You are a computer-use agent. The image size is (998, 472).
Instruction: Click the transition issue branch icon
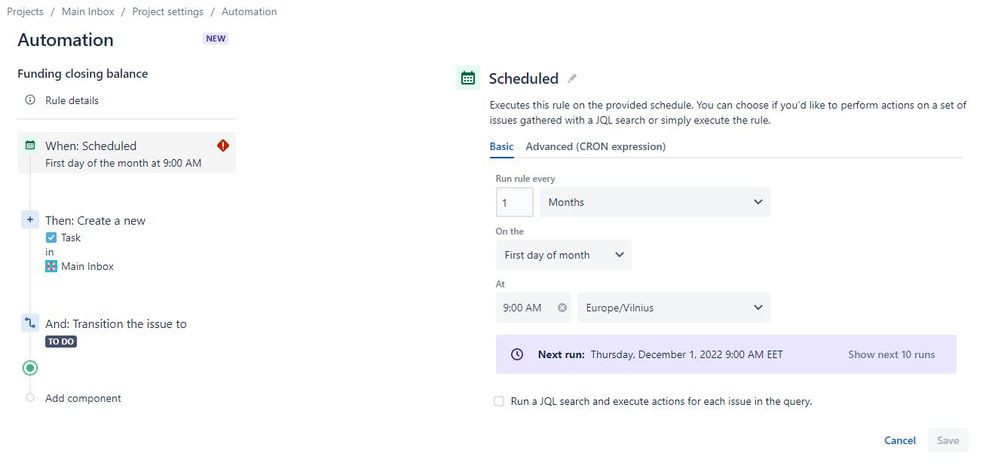click(30, 323)
